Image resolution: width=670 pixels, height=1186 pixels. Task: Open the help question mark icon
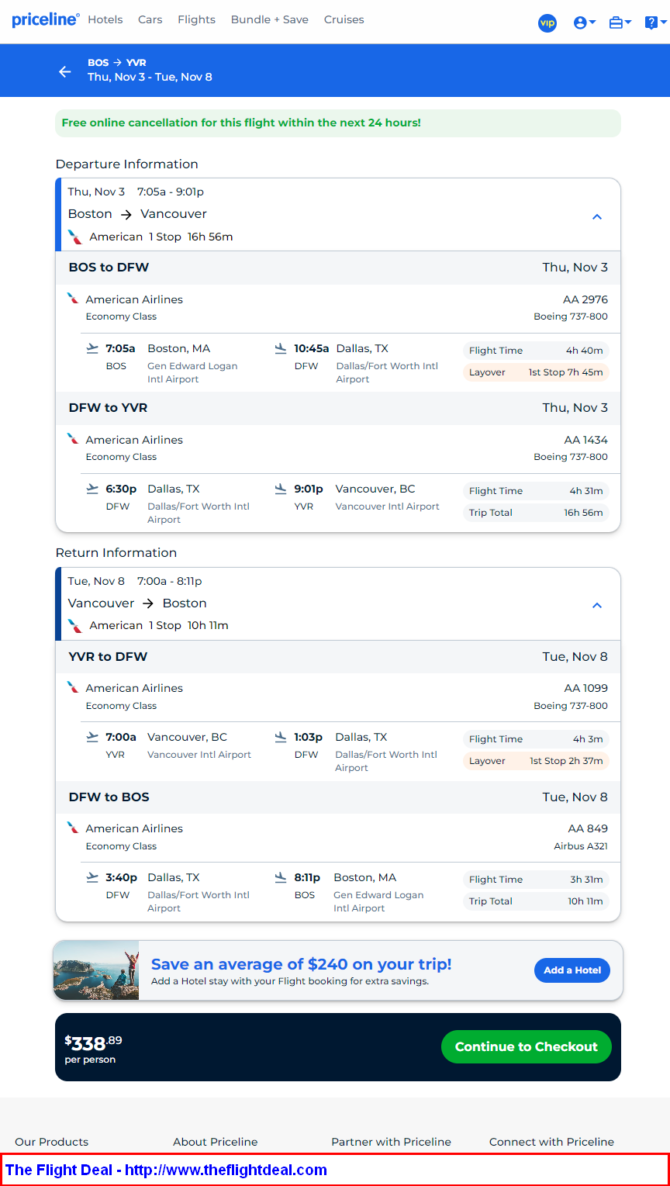[651, 23]
